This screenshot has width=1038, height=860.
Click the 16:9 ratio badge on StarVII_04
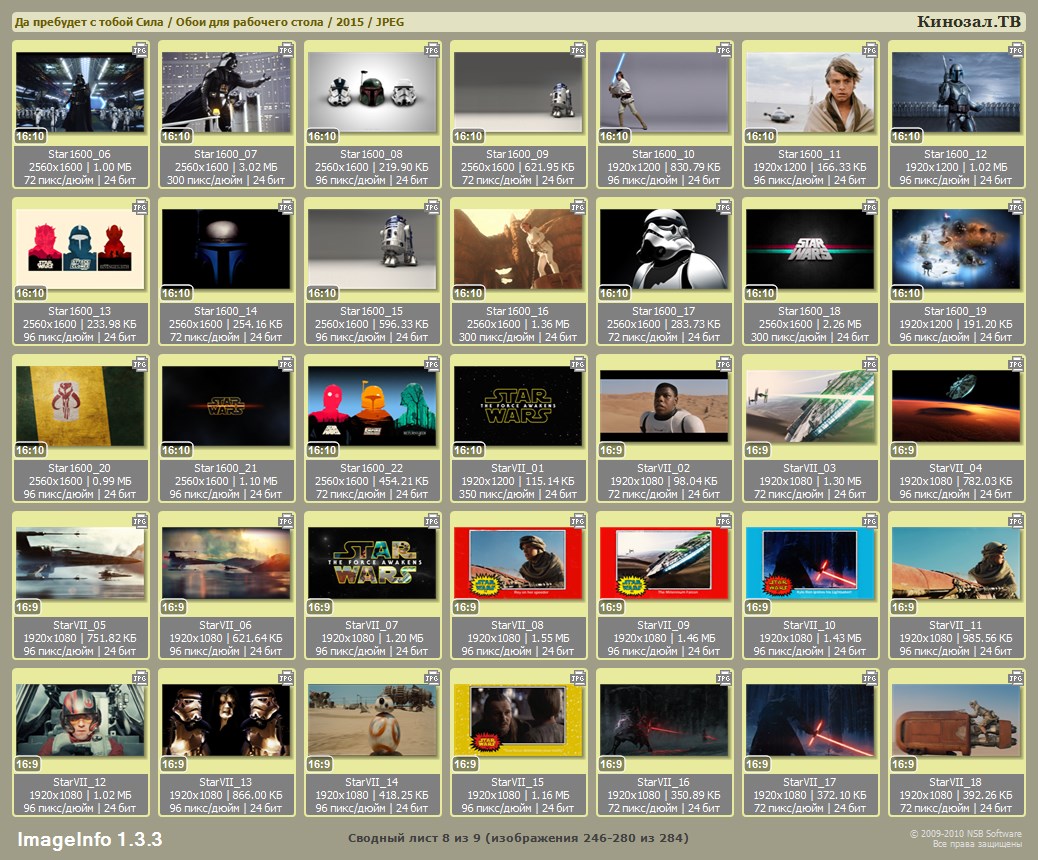click(903, 450)
